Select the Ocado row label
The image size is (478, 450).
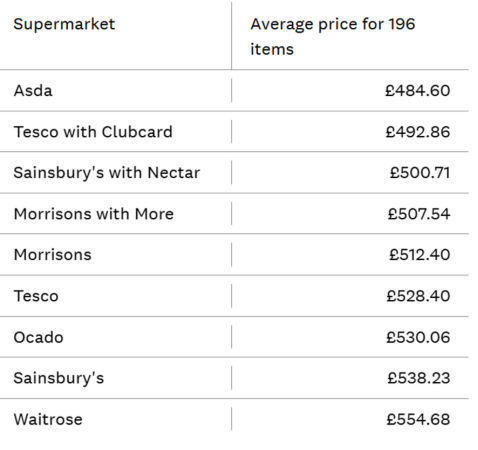coord(38,337)
